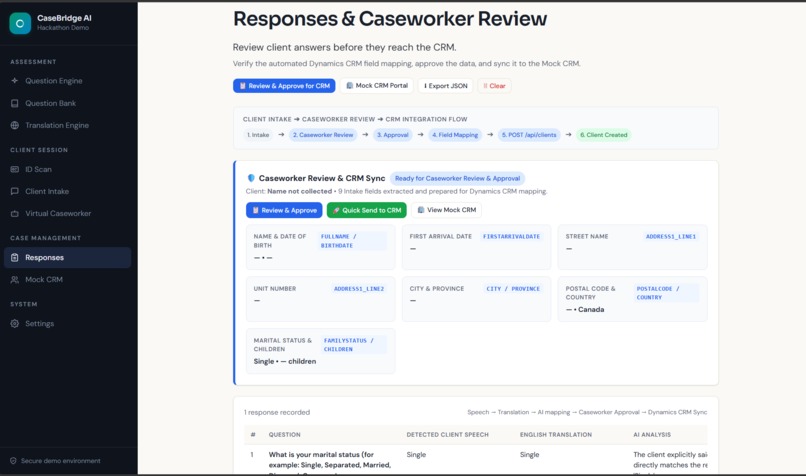
Task: Click the First Arrival Date card label
Action: coord(441,236)
